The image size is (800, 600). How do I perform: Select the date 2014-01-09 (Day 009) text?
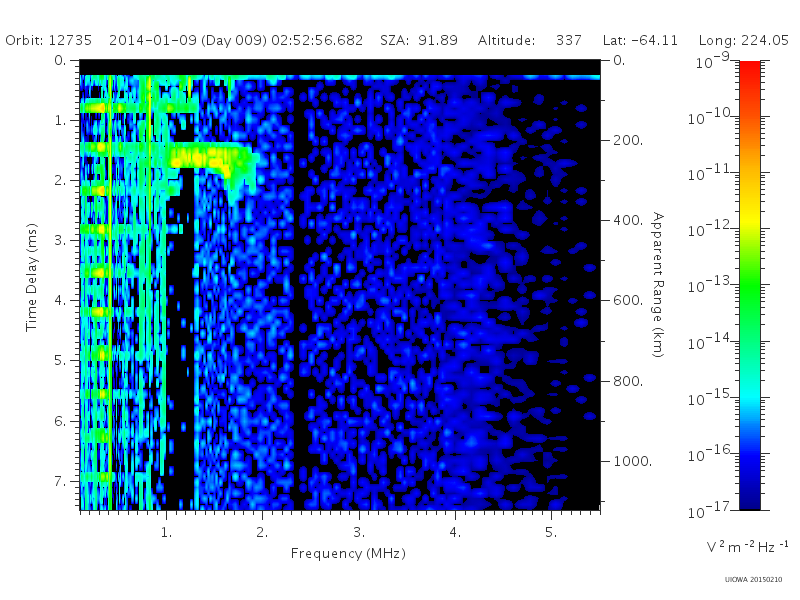click(x=188, y=40)
